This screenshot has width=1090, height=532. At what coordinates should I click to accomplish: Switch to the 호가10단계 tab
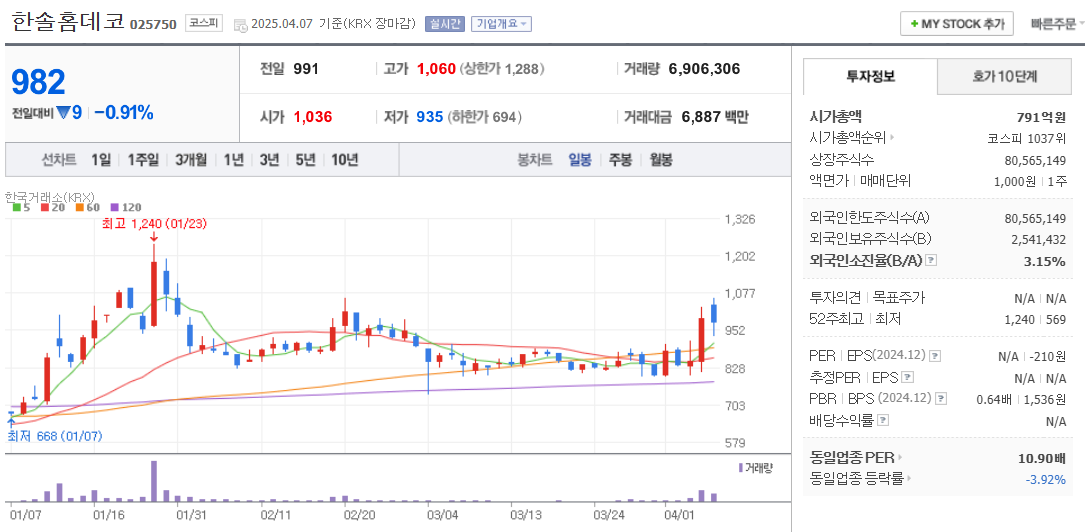1004,76
